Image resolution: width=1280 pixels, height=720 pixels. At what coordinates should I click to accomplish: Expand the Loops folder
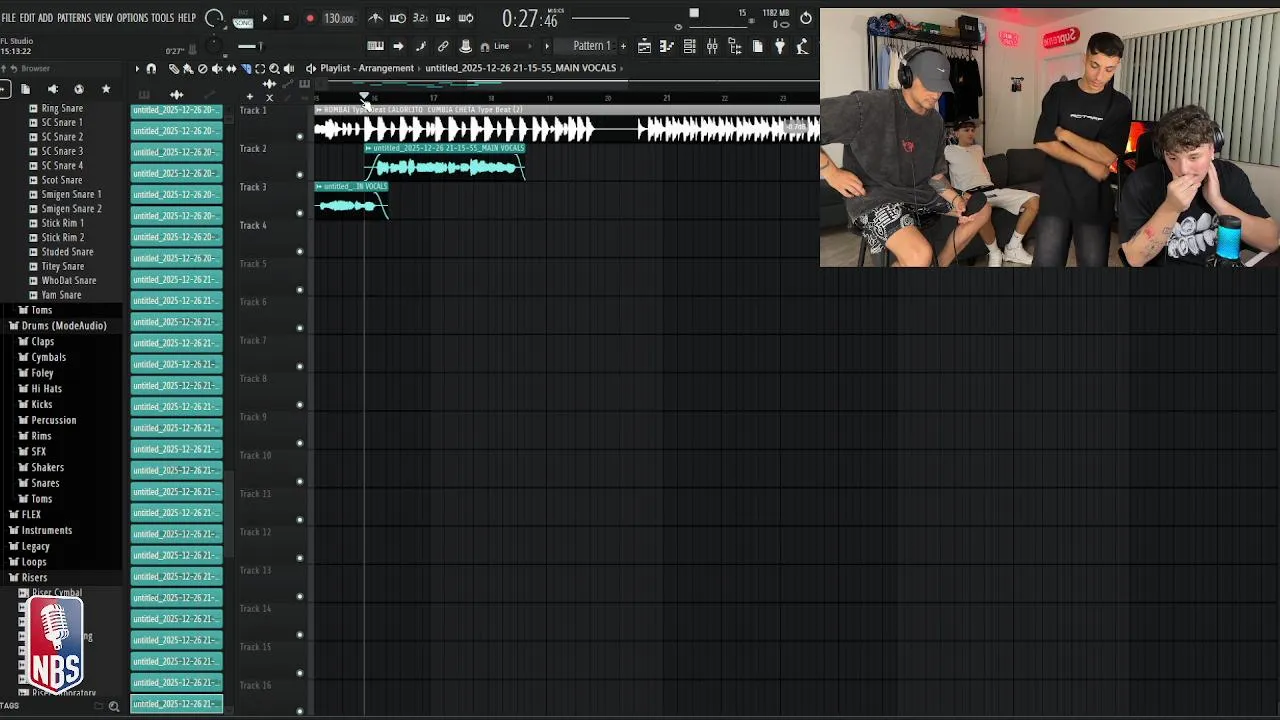[34, 561]
